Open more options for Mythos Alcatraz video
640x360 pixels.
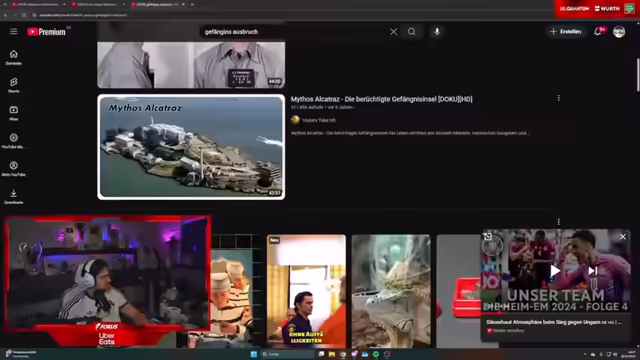(x=558, y=98)
